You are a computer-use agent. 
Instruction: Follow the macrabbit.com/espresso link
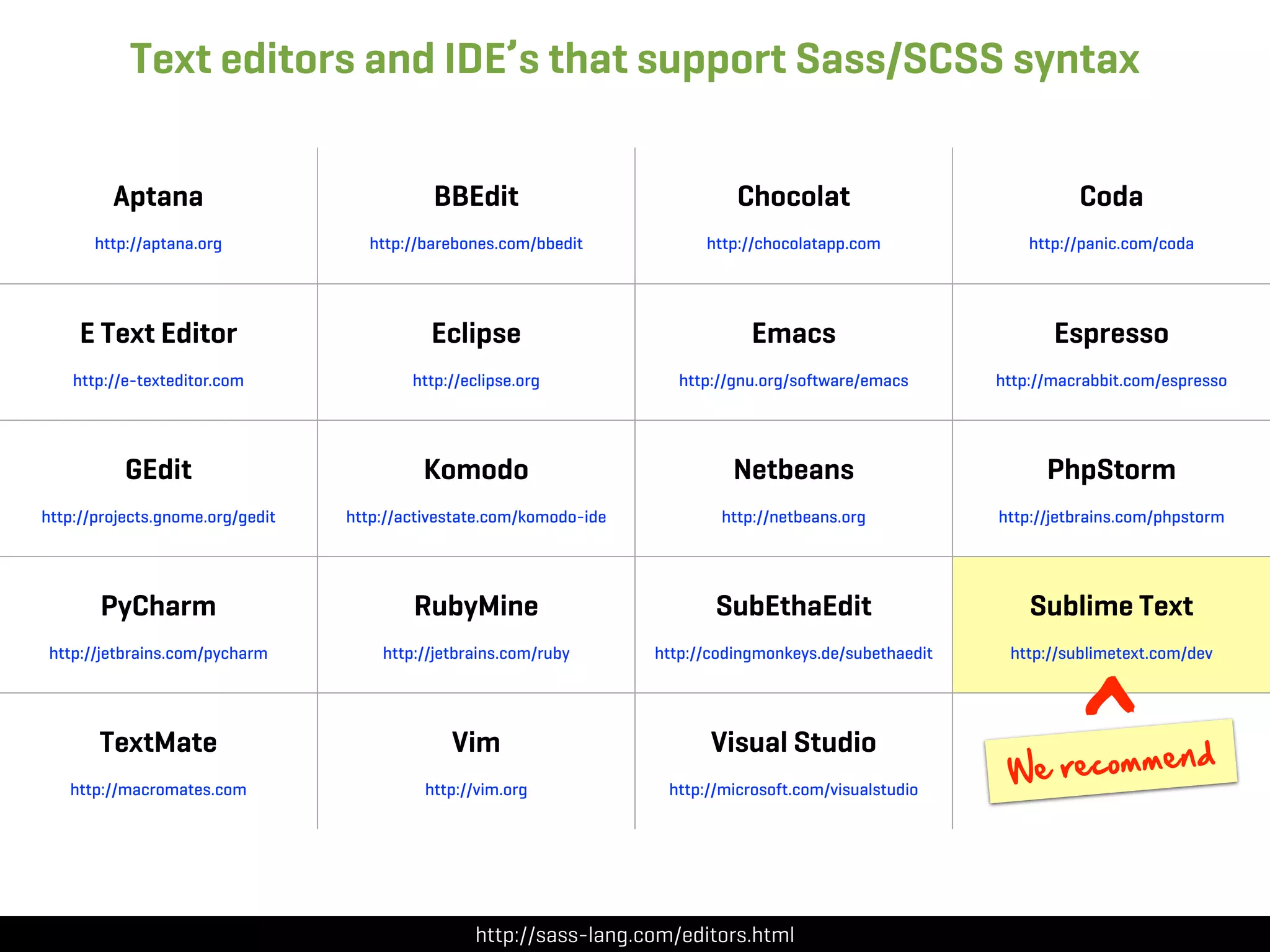tap(1111, 381)
